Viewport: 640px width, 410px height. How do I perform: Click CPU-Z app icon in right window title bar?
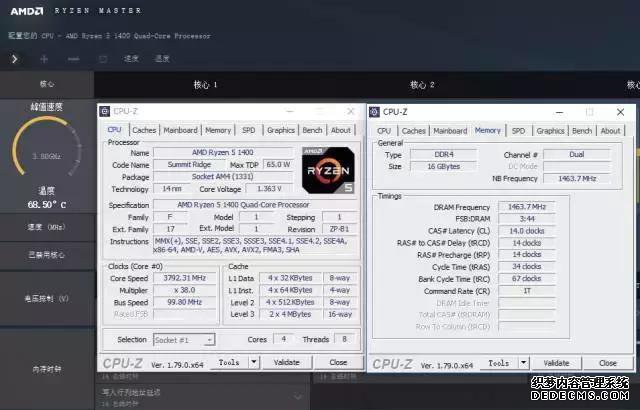point(374,112)
